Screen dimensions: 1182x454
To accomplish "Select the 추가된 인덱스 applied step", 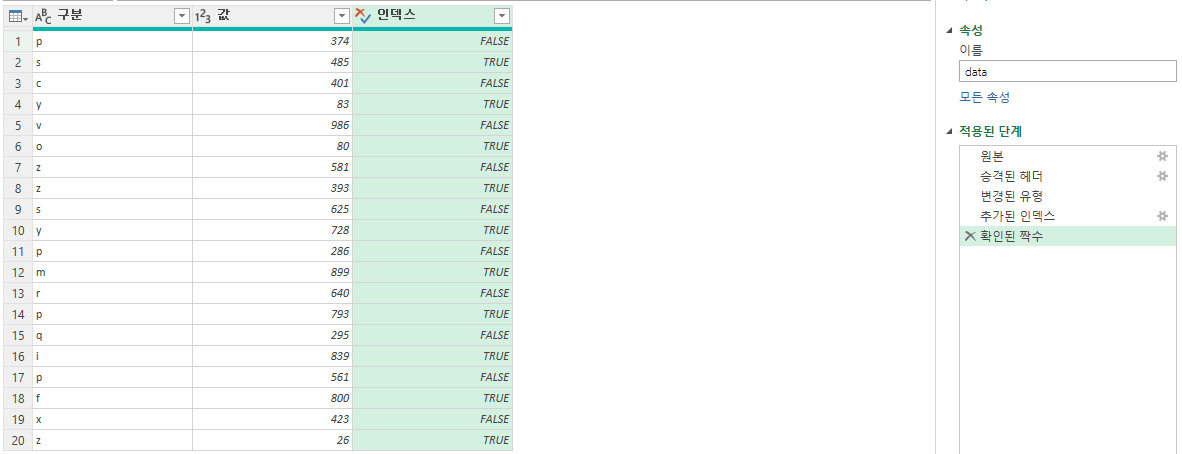I will point(1067,216).
